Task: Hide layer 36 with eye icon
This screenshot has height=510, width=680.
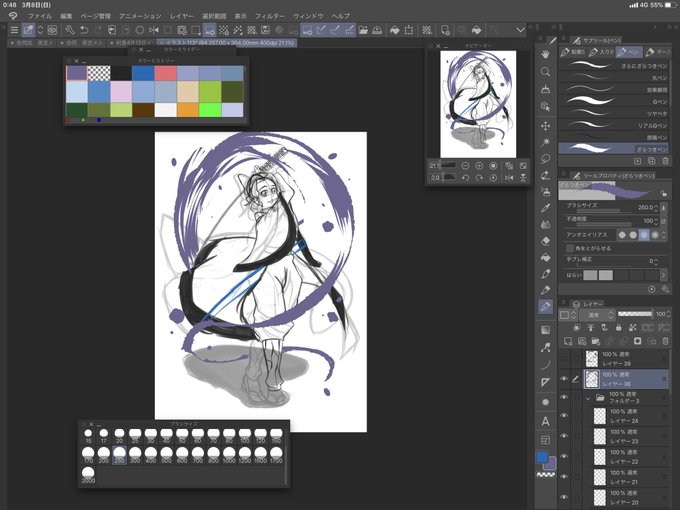Action: [x=564, y=379]
